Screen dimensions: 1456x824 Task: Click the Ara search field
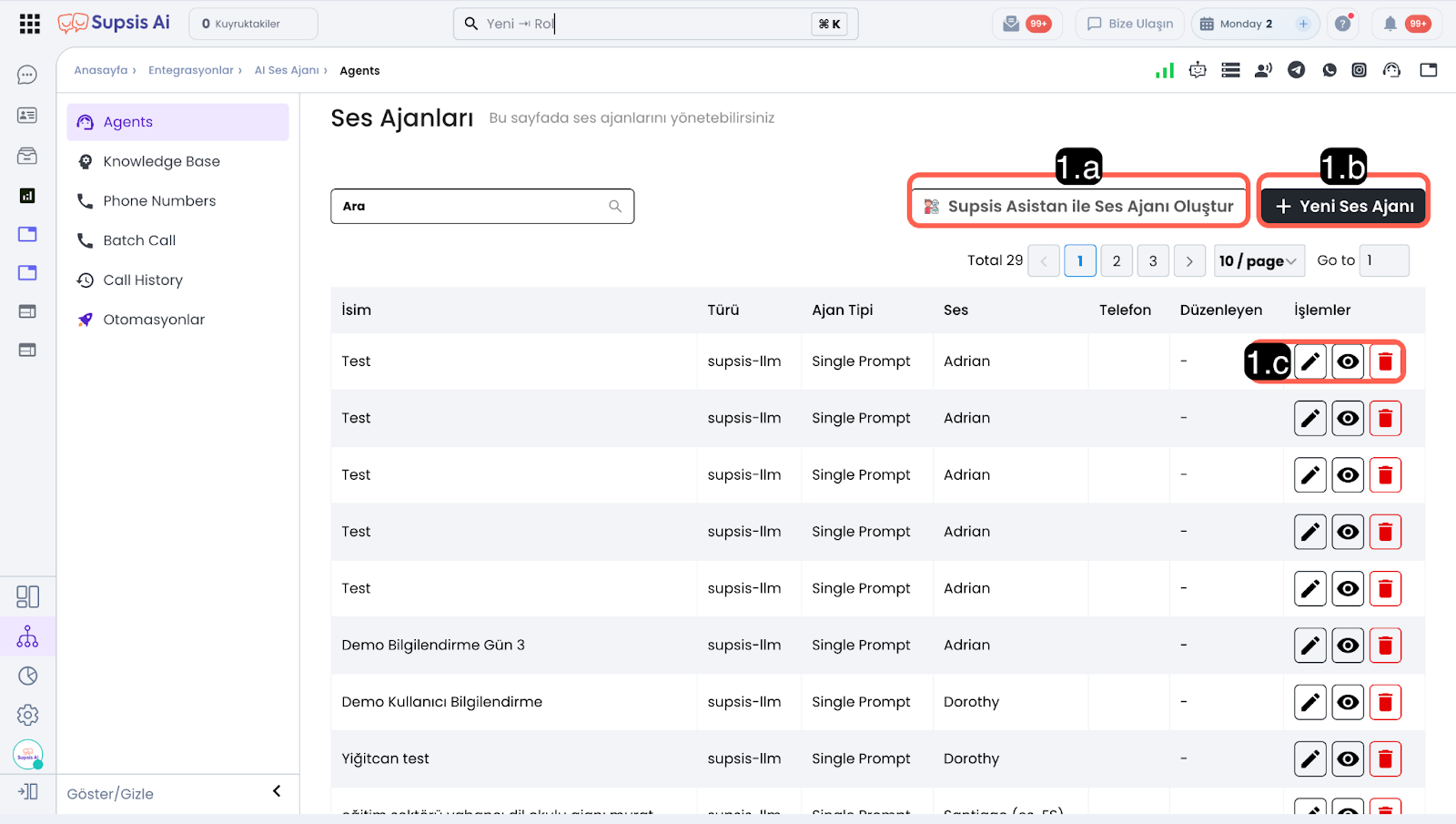(x=473, y=207)
